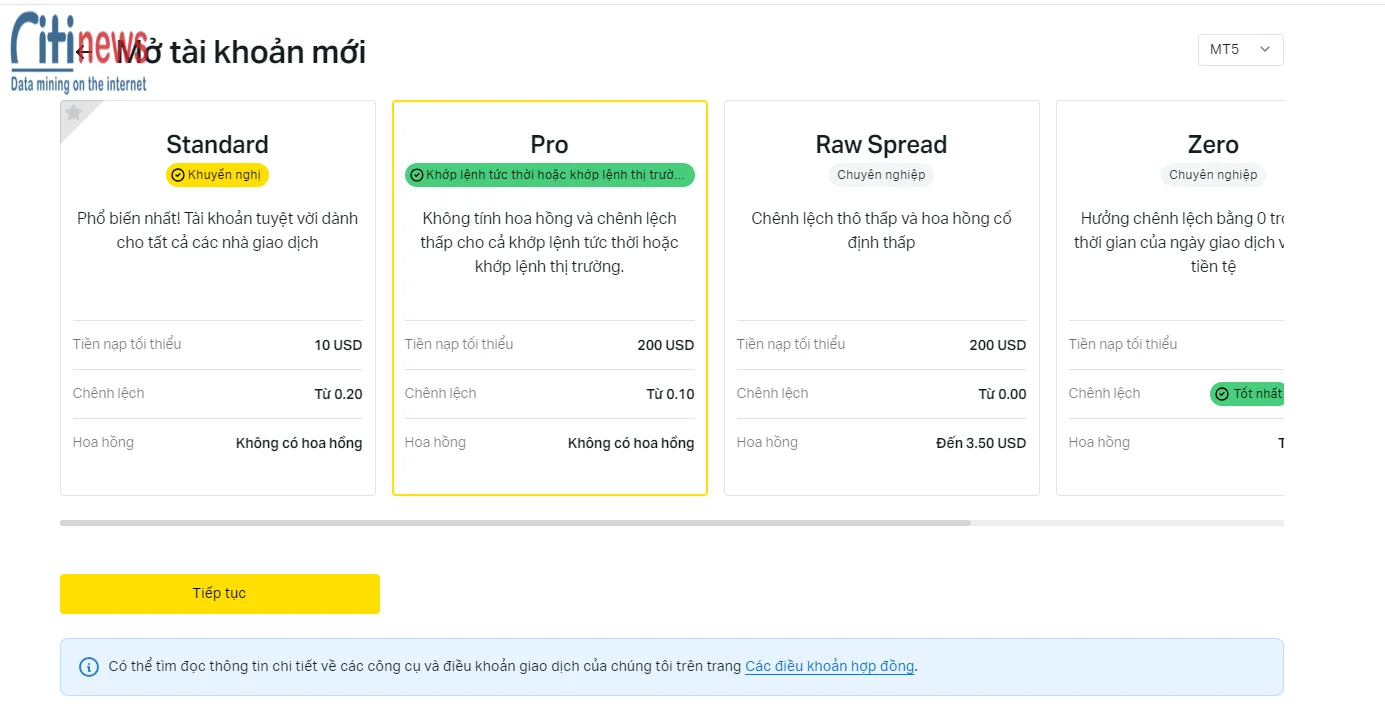The height and width of the screenshot is (710, 1385).
Task: Click the back arrow beside Mở tài khoản mới
Action: [85, 52]
